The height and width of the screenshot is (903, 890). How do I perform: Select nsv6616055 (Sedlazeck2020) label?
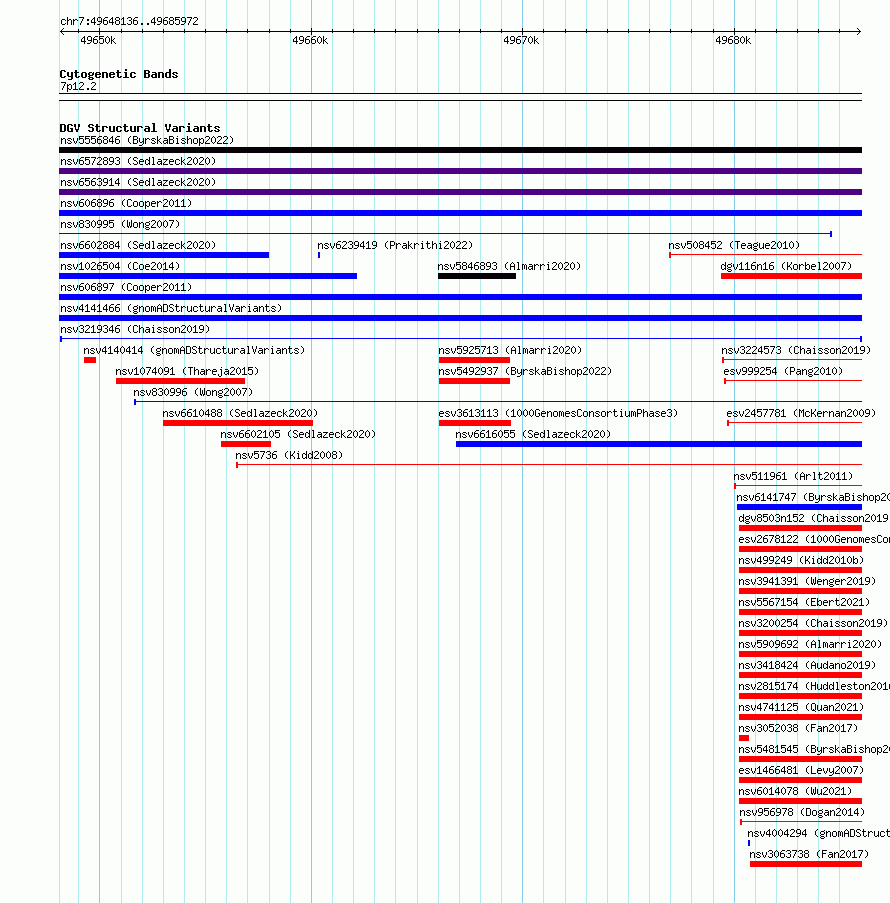coord(533,435)
